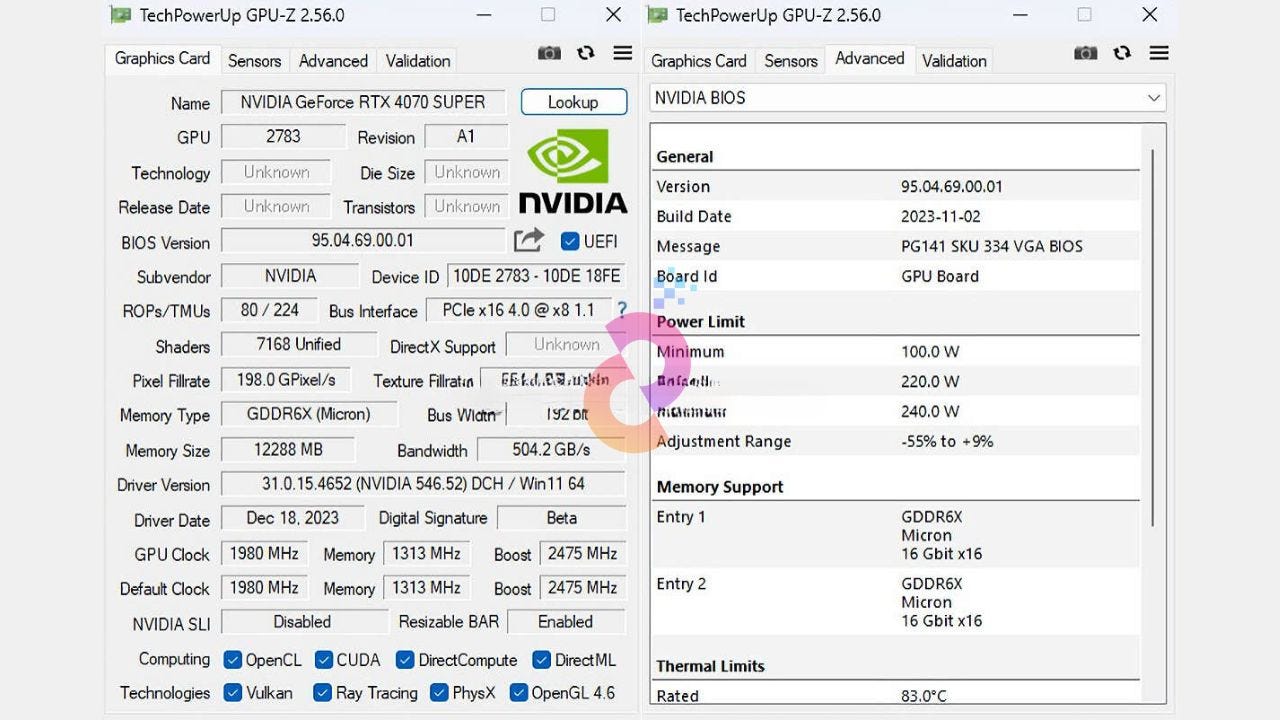1280x720 pixels.
Task: Open the hamburger menu in left GPU-Z window
Action: [623, 53]
